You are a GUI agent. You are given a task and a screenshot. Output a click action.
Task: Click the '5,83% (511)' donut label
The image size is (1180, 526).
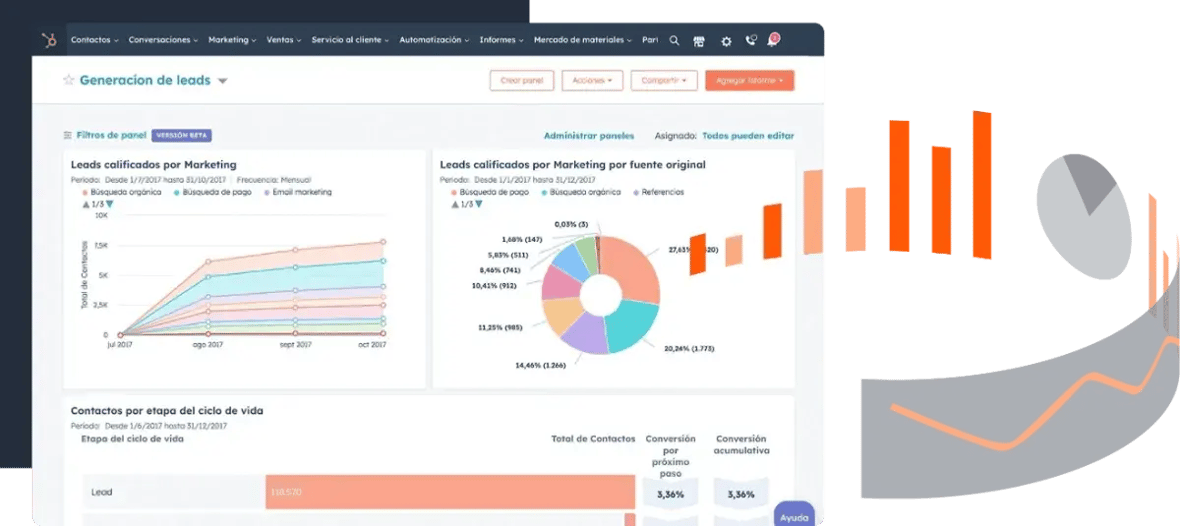click(x=509, y=255)
